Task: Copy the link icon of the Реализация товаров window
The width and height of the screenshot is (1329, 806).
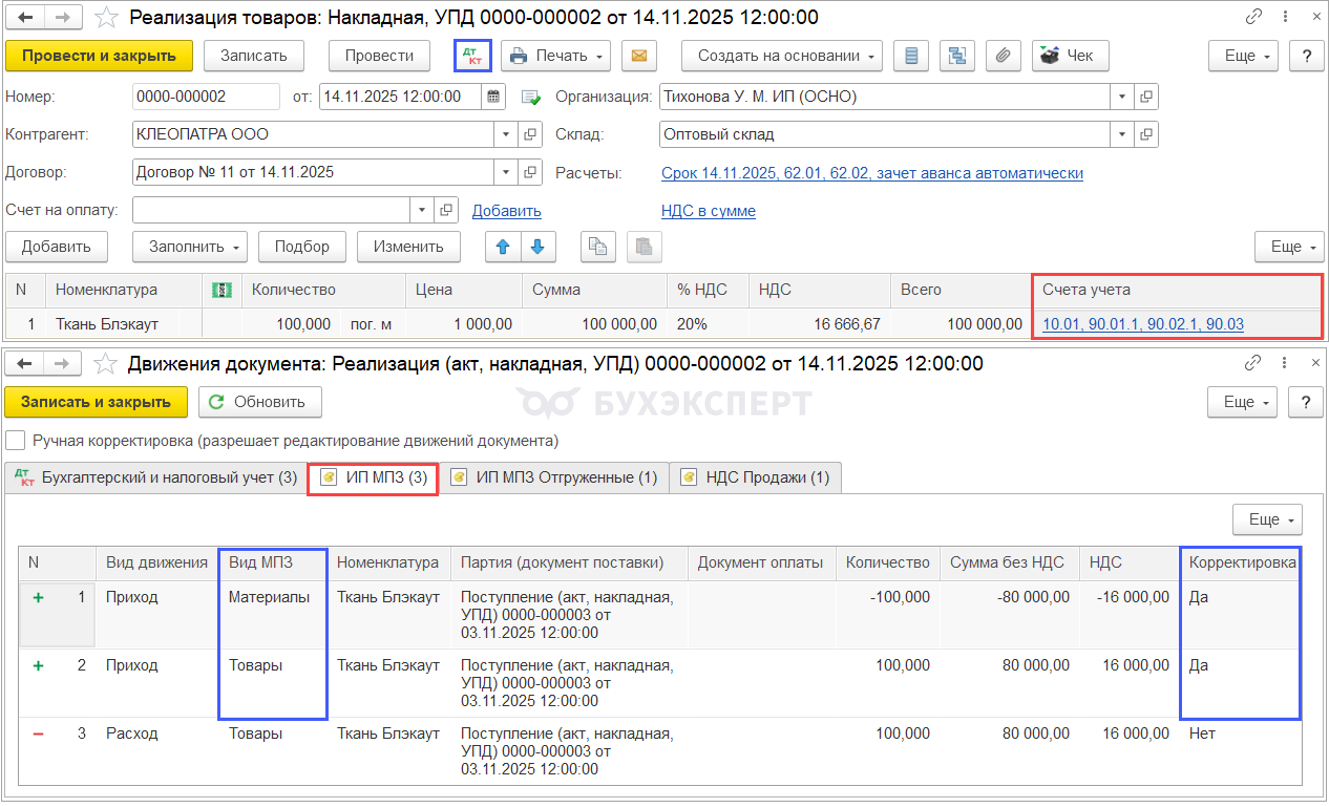Action: 1254,17
